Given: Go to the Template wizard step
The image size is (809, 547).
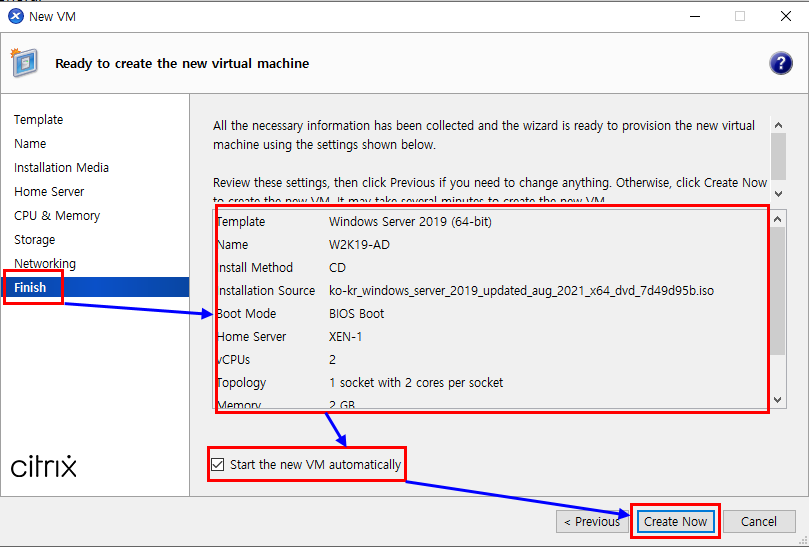Looking at the screenshot, I should click(38, 119).
